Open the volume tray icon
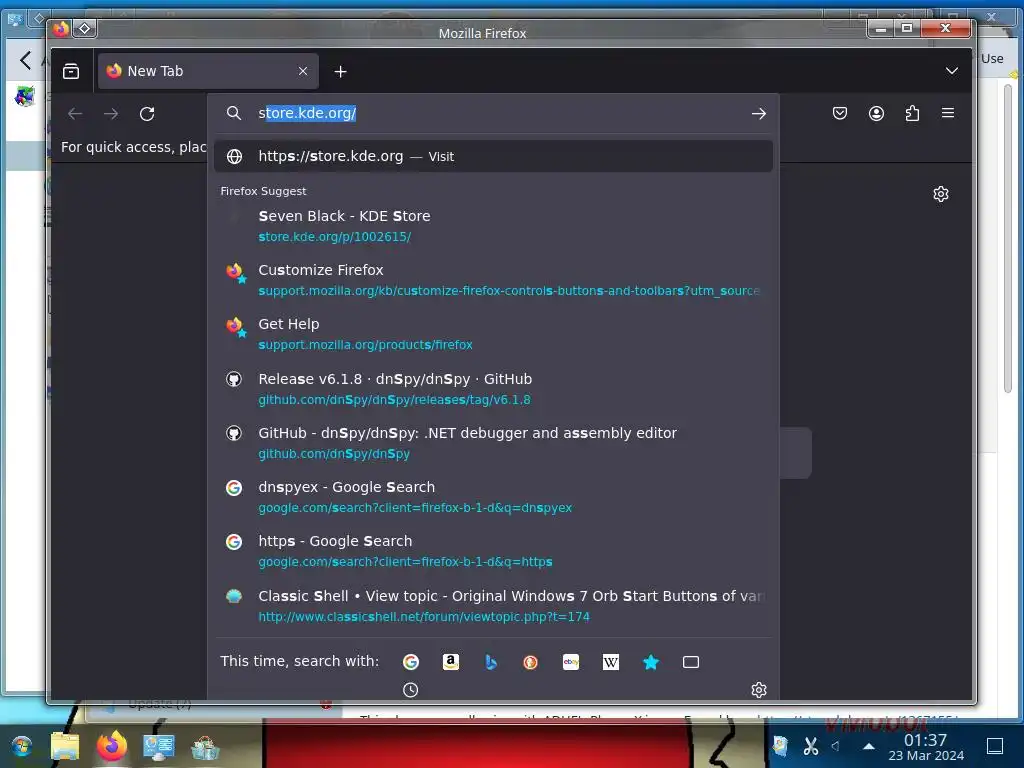The width and height of the screenshot is (1024, 768). (835, 746)
